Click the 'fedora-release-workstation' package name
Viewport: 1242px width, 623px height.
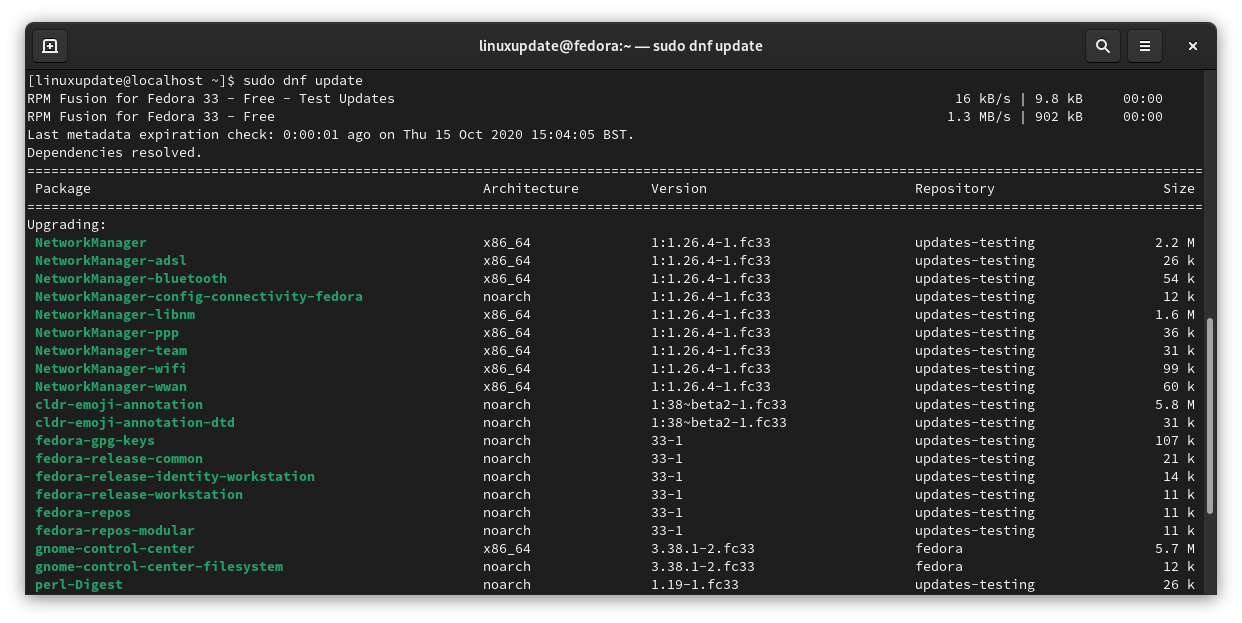pyautogui.click(x=139, y=494)
